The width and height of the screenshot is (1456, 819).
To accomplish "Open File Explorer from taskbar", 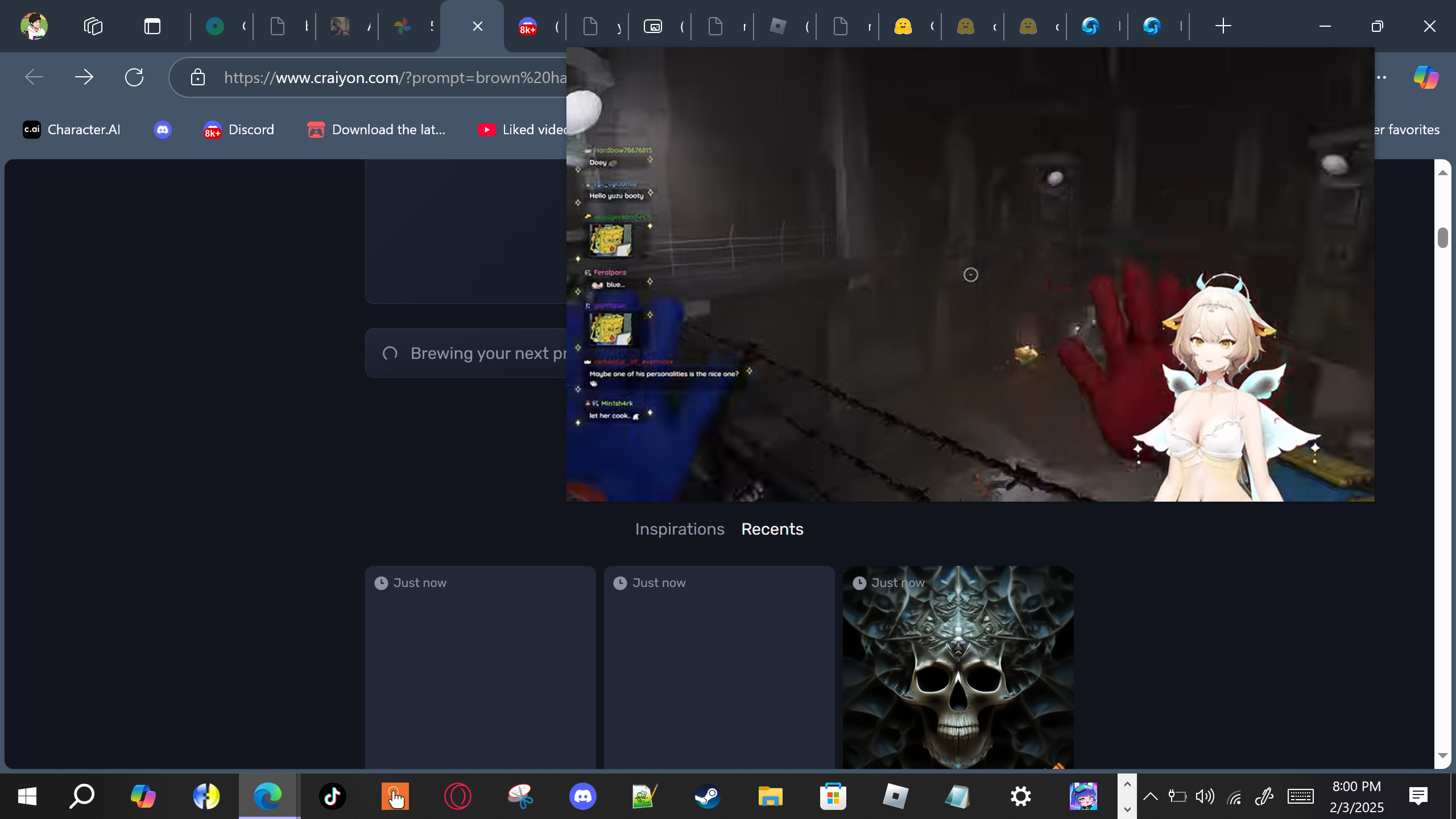I will 770,796.
